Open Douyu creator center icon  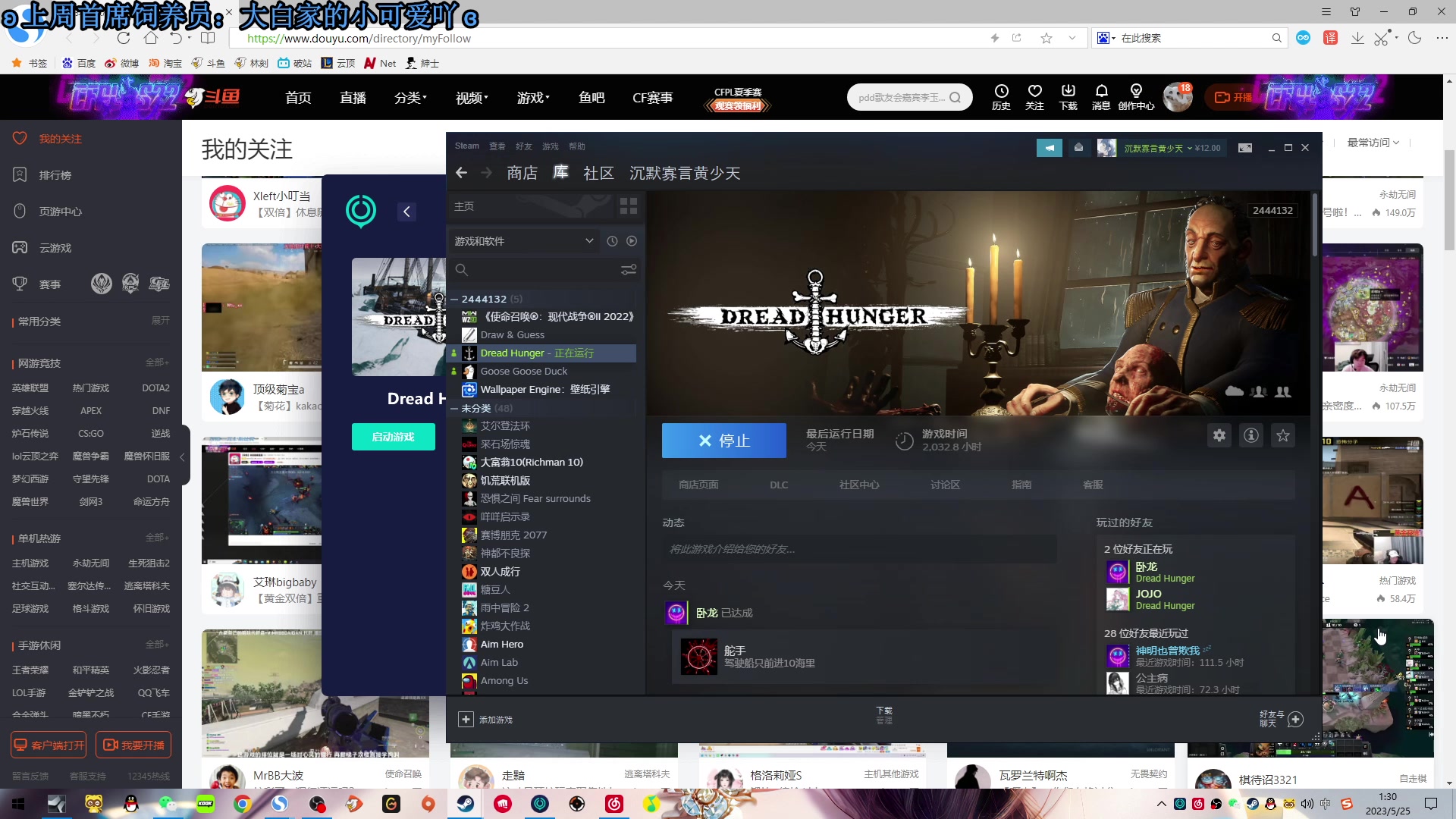pyautogui.click(x=1135, y=97)
